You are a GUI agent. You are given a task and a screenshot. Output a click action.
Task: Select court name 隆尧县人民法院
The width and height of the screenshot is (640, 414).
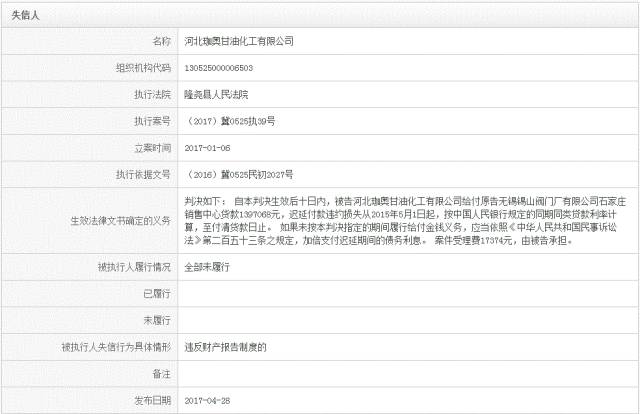coord(220,95)
